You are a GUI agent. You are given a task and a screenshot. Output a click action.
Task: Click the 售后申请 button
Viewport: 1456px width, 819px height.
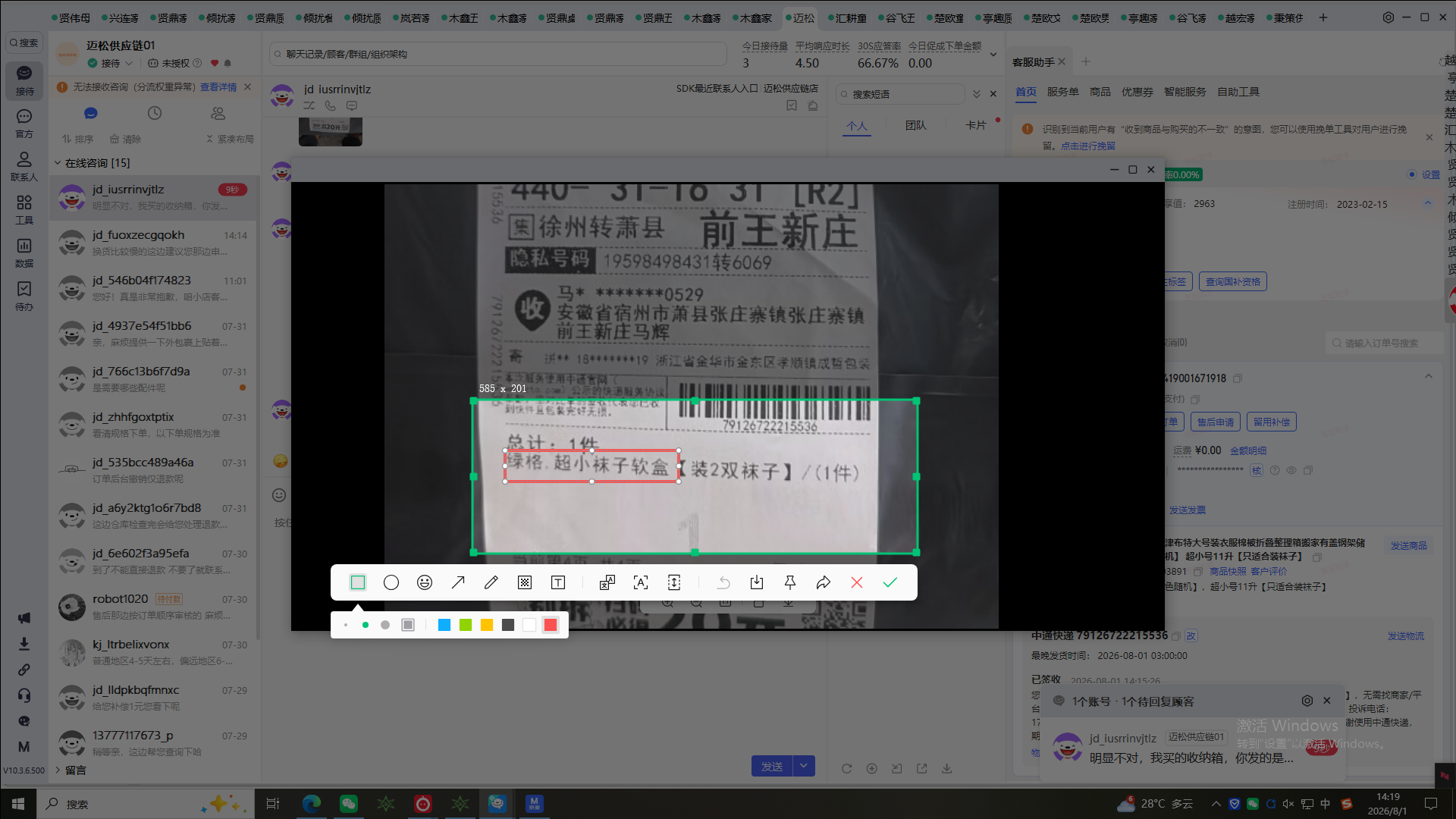[1216, 422]
